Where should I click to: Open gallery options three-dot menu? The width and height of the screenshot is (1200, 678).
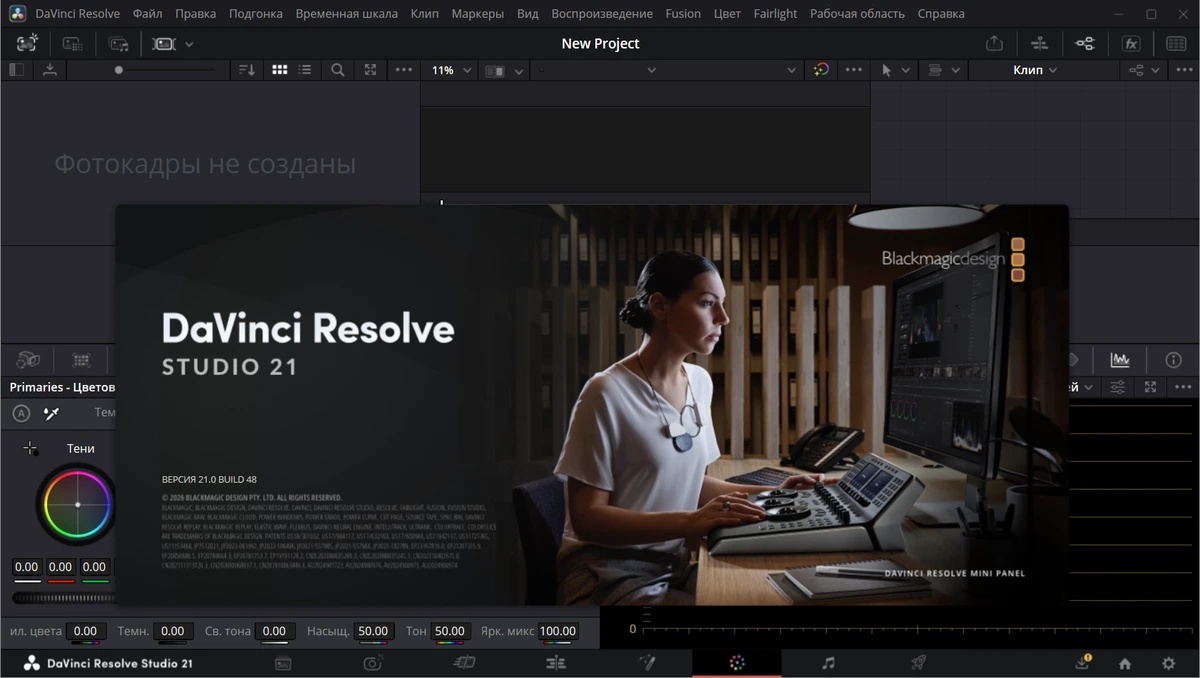click(x=404, y=70)
